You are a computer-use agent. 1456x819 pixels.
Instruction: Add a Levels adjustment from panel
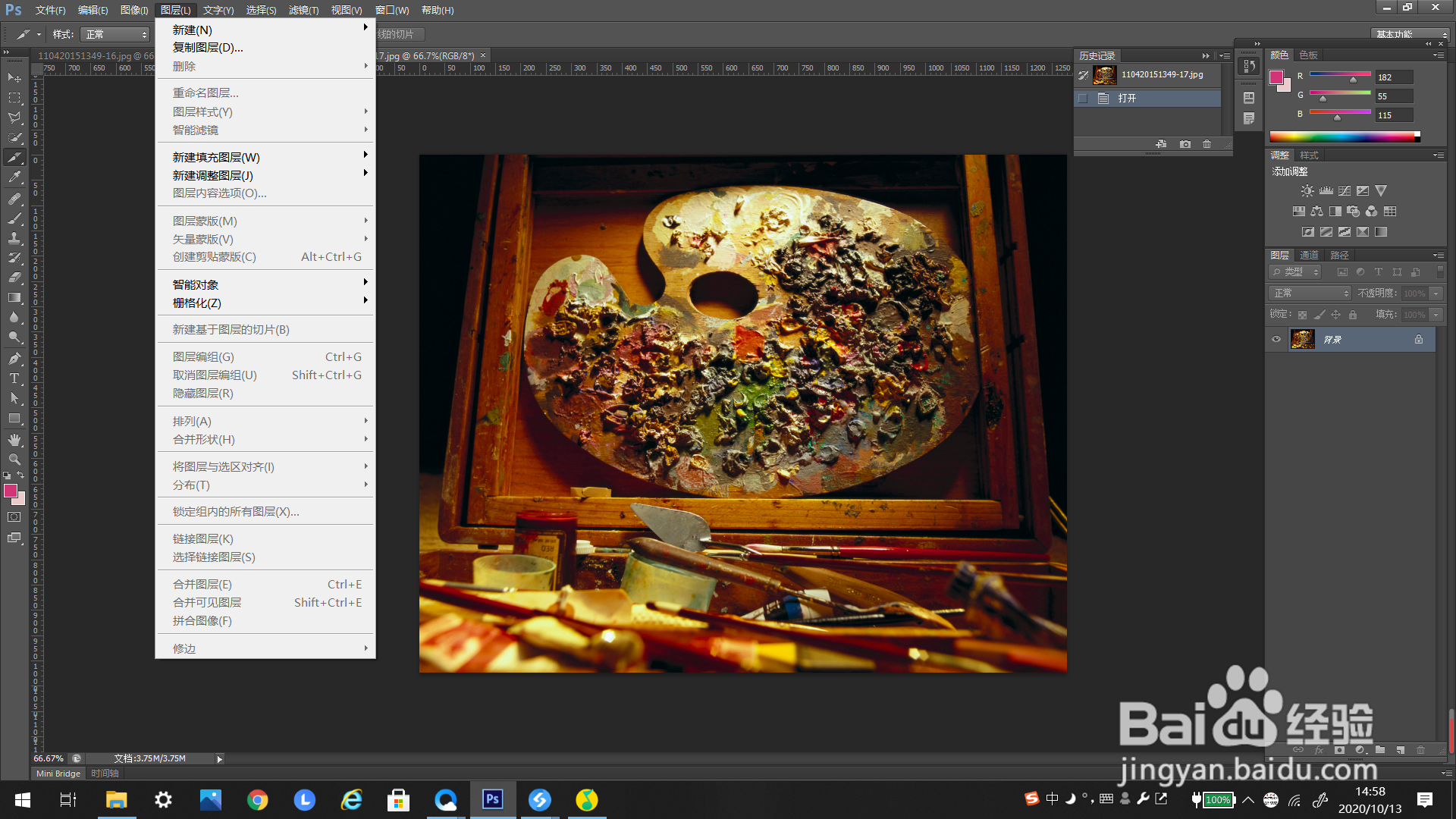1326,191
